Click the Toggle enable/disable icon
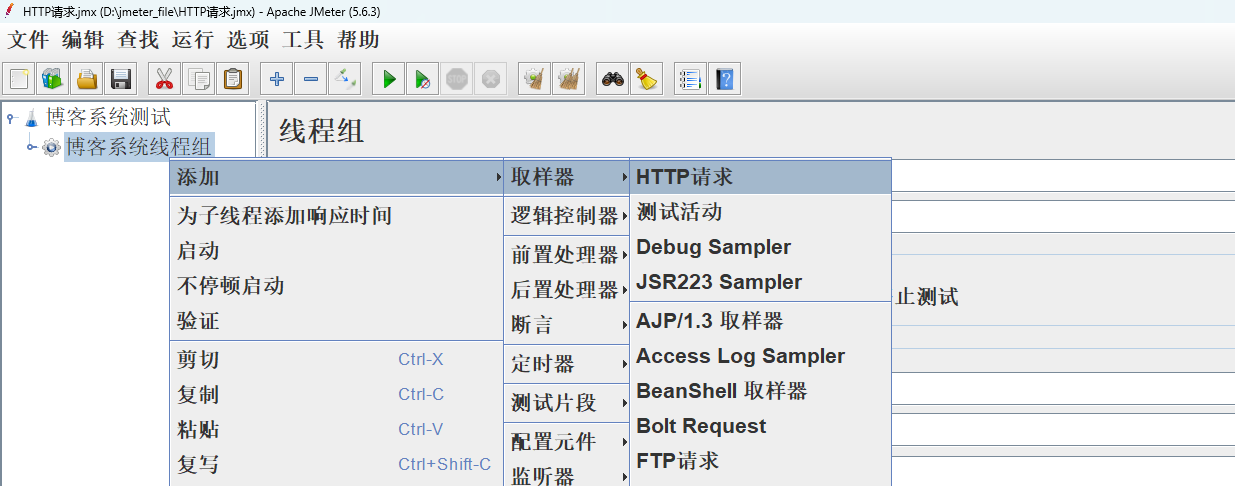This screenshot has width=1235, height=486. 345,78
